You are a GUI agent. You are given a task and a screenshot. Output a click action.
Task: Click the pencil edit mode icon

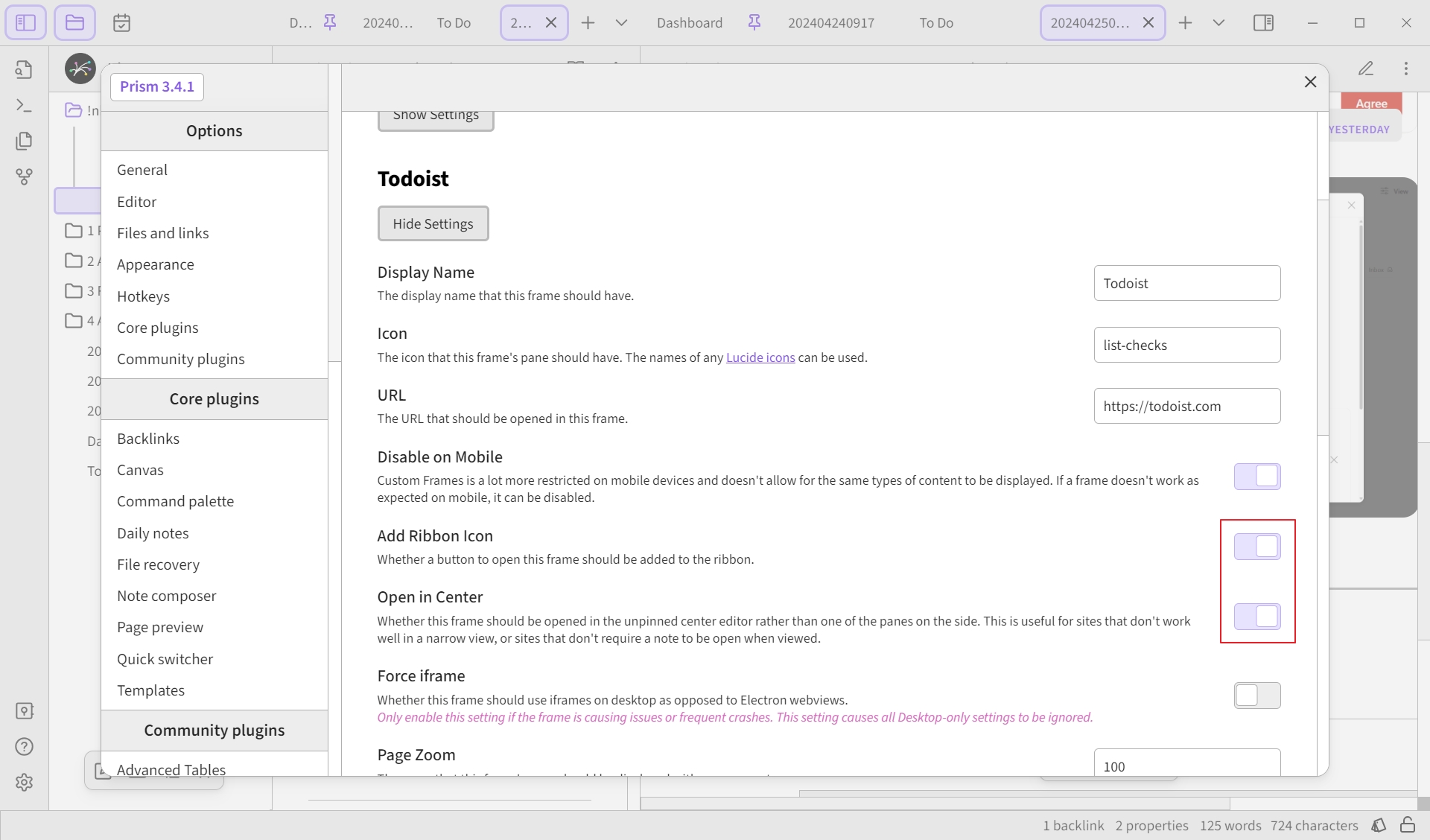tap(1365, 69)
